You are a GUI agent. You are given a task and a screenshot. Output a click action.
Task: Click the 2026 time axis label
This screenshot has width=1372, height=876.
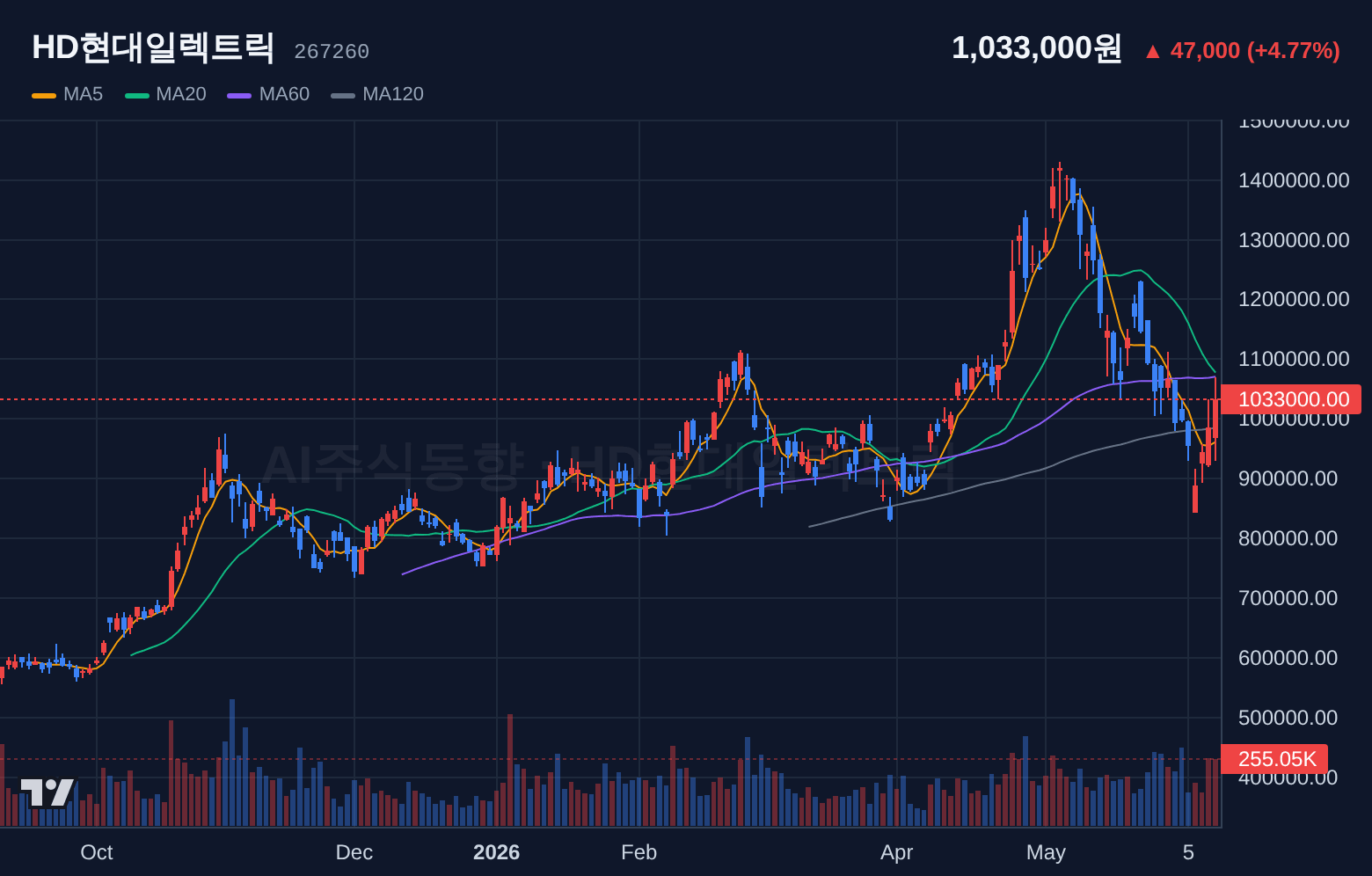click(497, 852)
